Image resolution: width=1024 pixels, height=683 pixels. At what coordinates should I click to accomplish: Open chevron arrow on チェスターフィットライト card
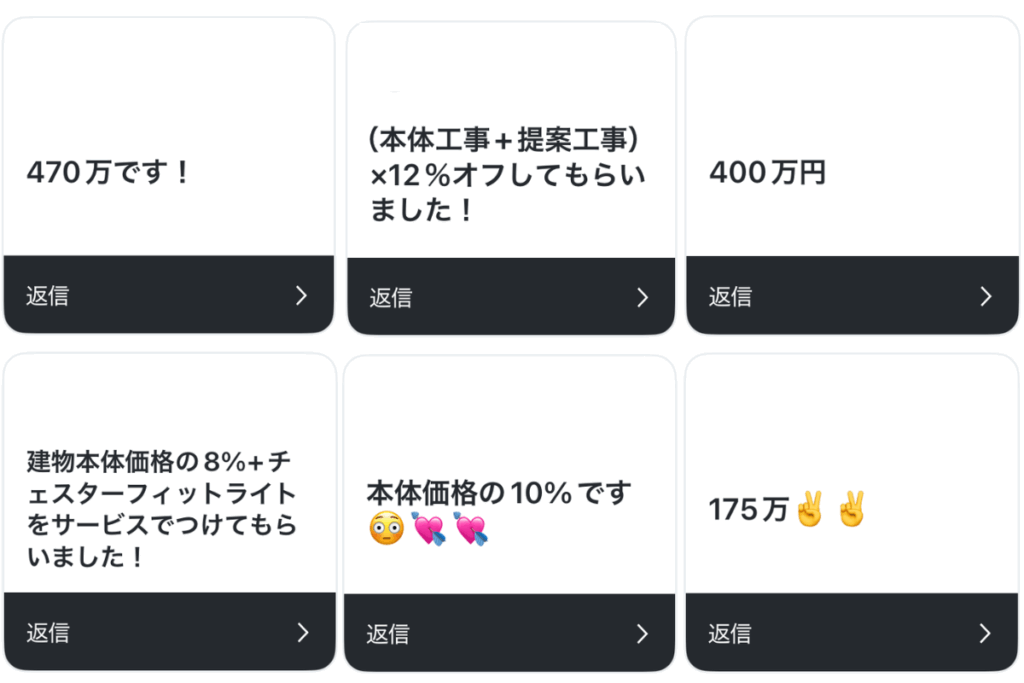click(302, 632)
